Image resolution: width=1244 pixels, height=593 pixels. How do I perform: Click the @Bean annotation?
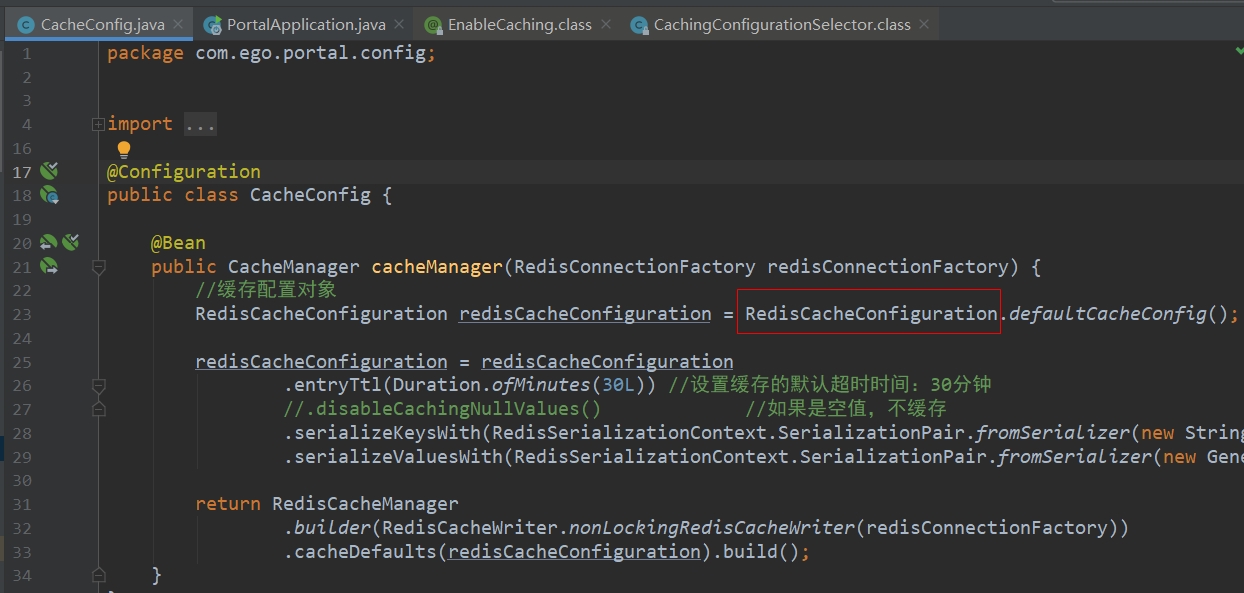[x=178, y=243]
